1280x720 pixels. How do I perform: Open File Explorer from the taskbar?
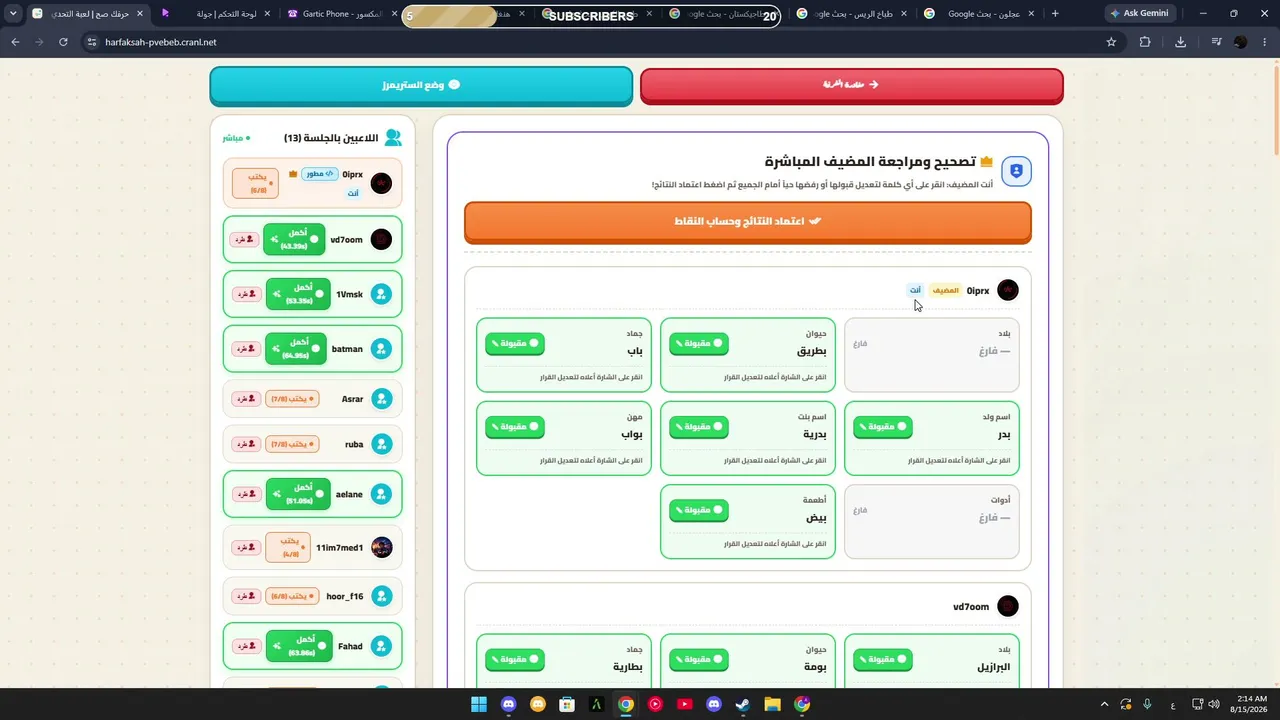(772, 704)
